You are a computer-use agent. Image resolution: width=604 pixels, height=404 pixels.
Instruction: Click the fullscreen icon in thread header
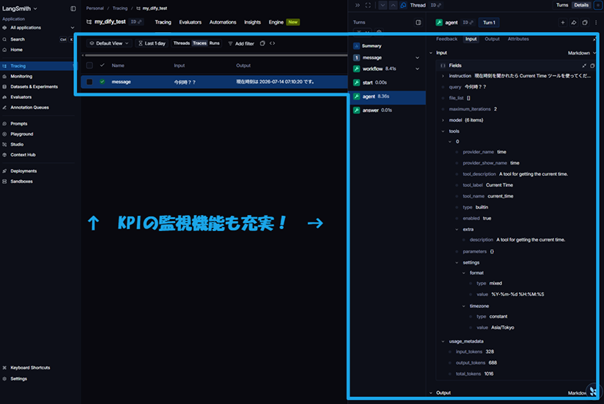[x=368, y=5]
